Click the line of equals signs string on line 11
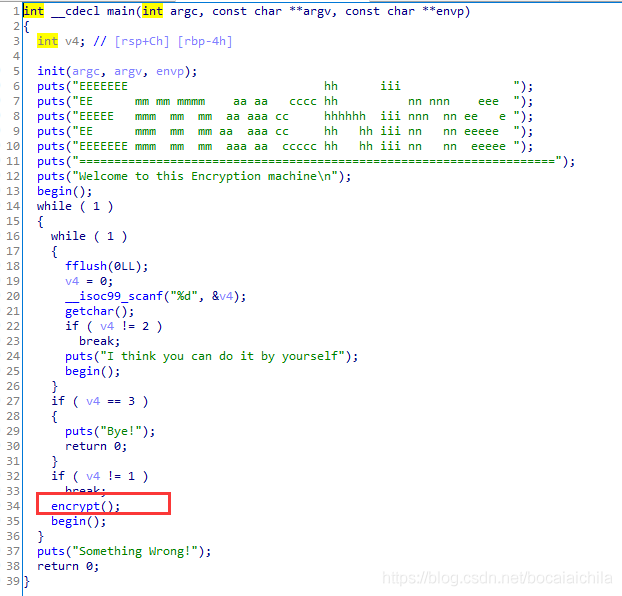Screen dimensions: 622x596 tap(317, 161)
